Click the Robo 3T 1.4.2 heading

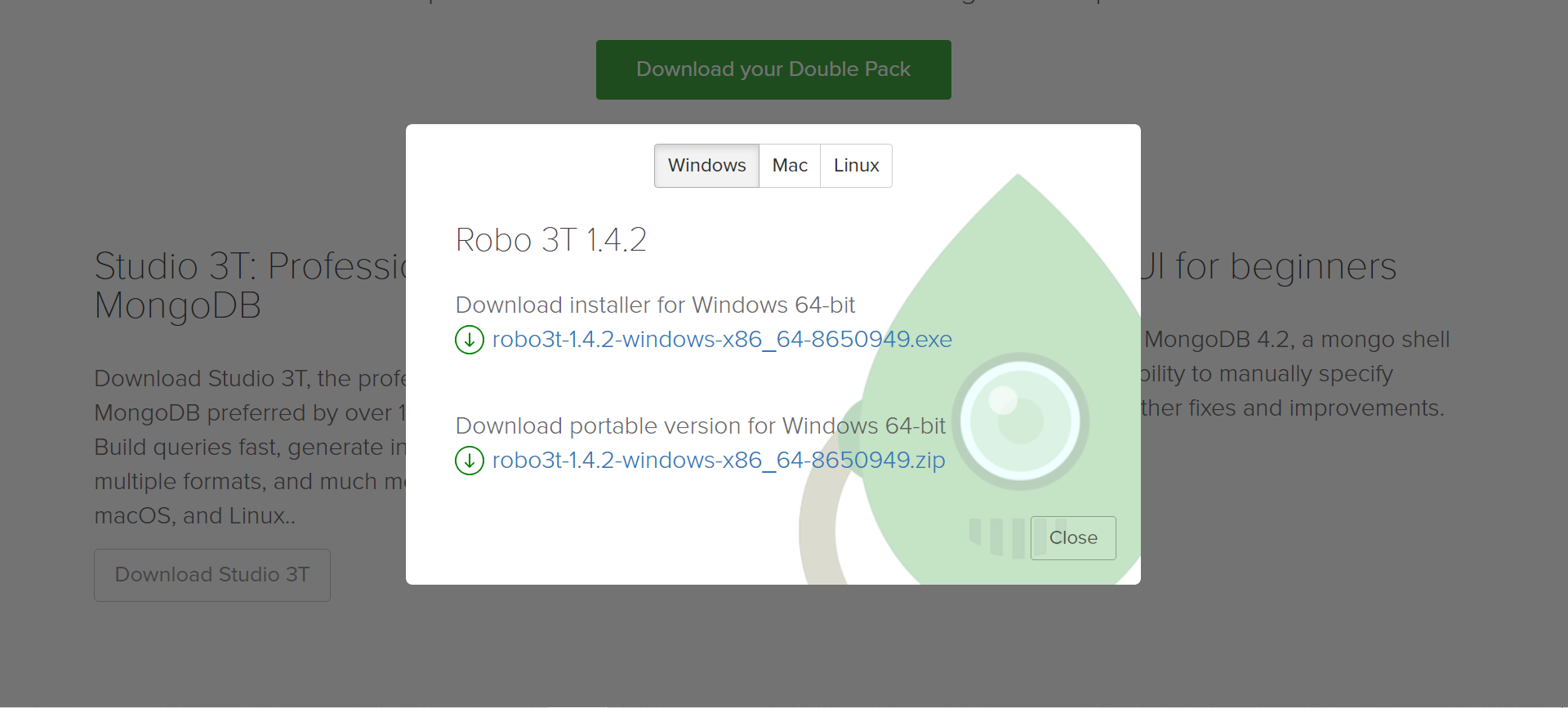[551, 240]
